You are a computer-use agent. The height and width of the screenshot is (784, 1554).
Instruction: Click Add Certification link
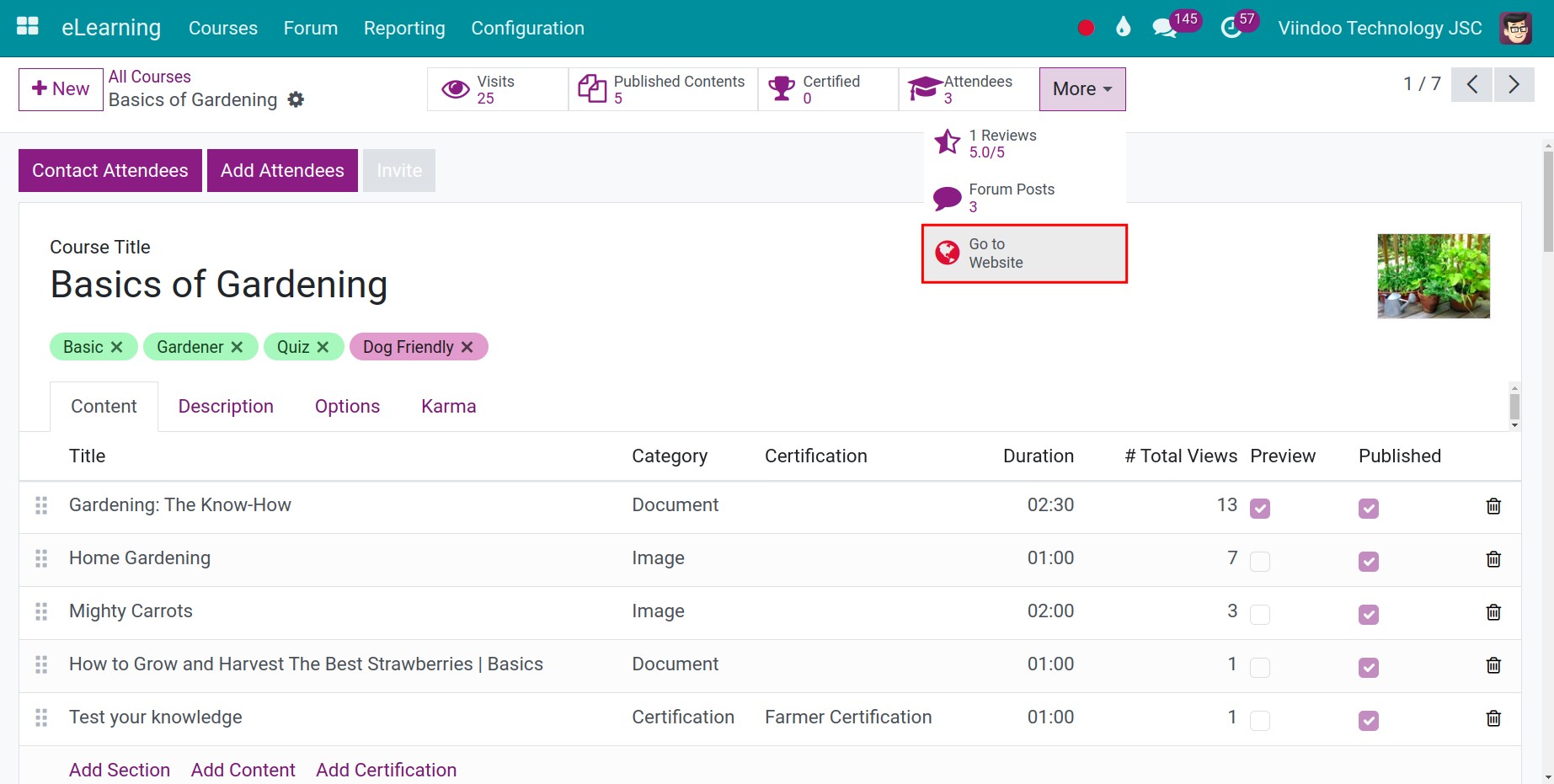click(x=387, y=770)
